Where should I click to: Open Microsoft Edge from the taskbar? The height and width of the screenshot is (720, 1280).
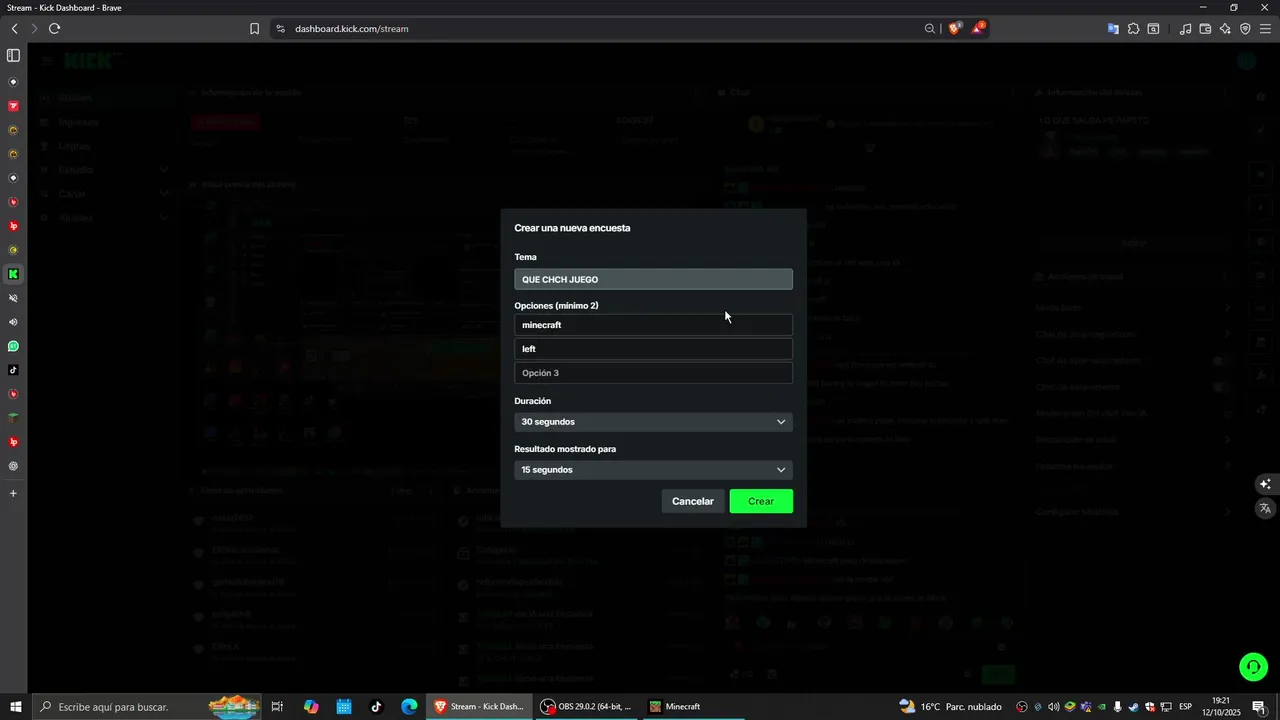(x=409, y=707)
